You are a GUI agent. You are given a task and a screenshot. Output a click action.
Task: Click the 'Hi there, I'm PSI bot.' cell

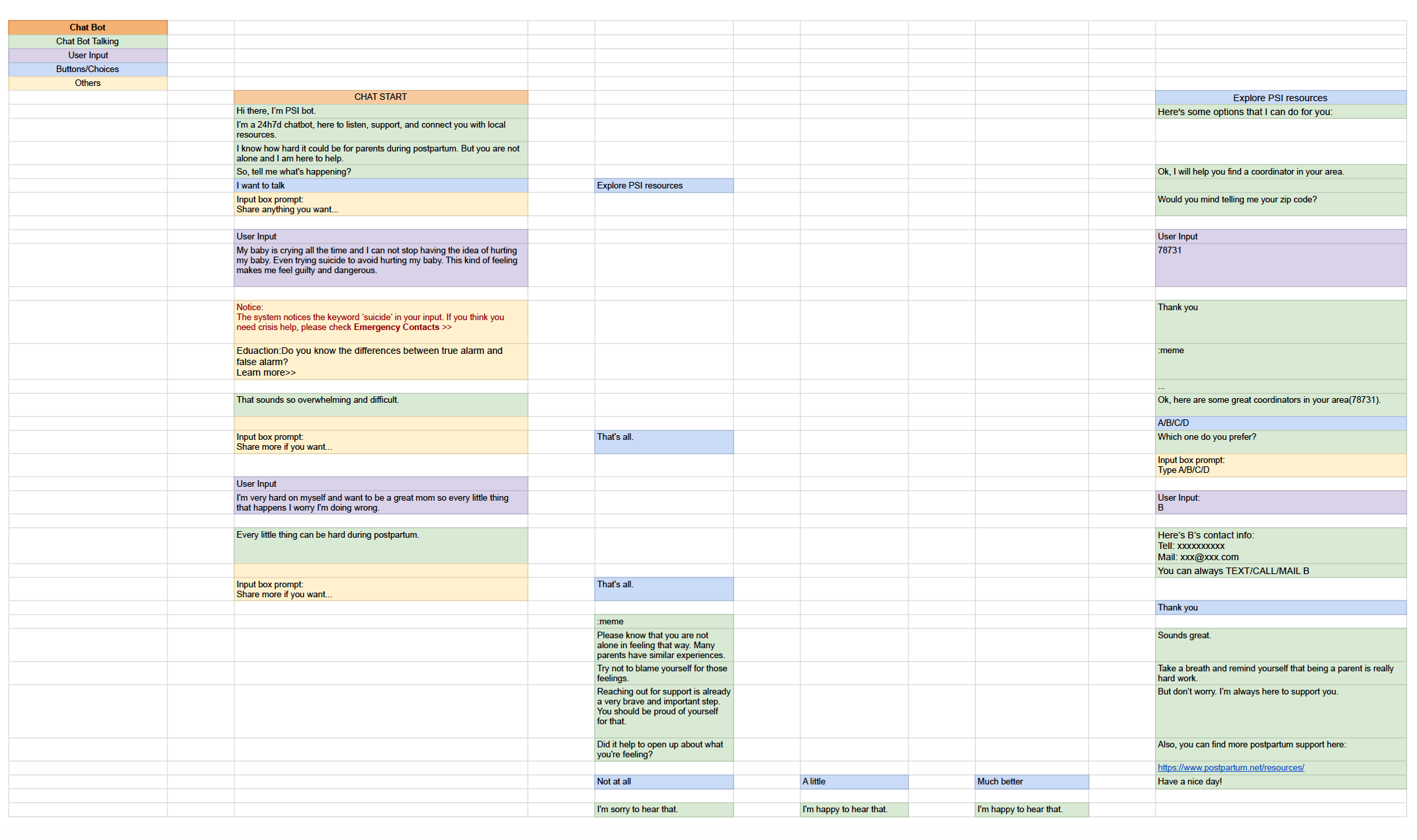pos(381,110)
